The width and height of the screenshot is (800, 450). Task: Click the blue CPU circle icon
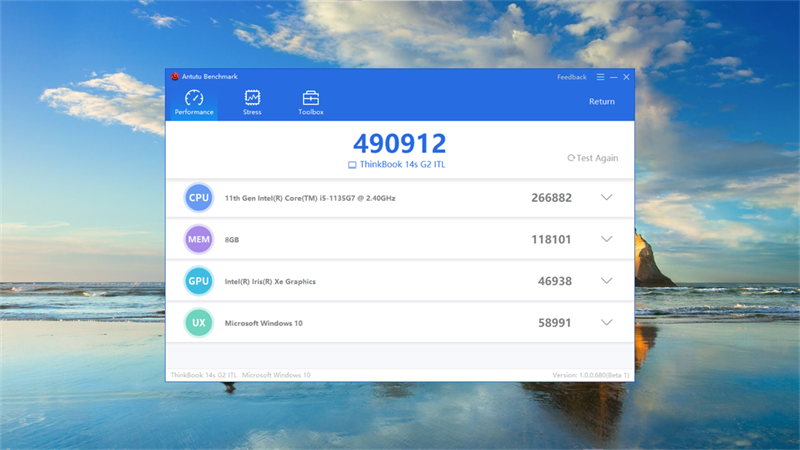pyautogui.click(x=199, y=198)
